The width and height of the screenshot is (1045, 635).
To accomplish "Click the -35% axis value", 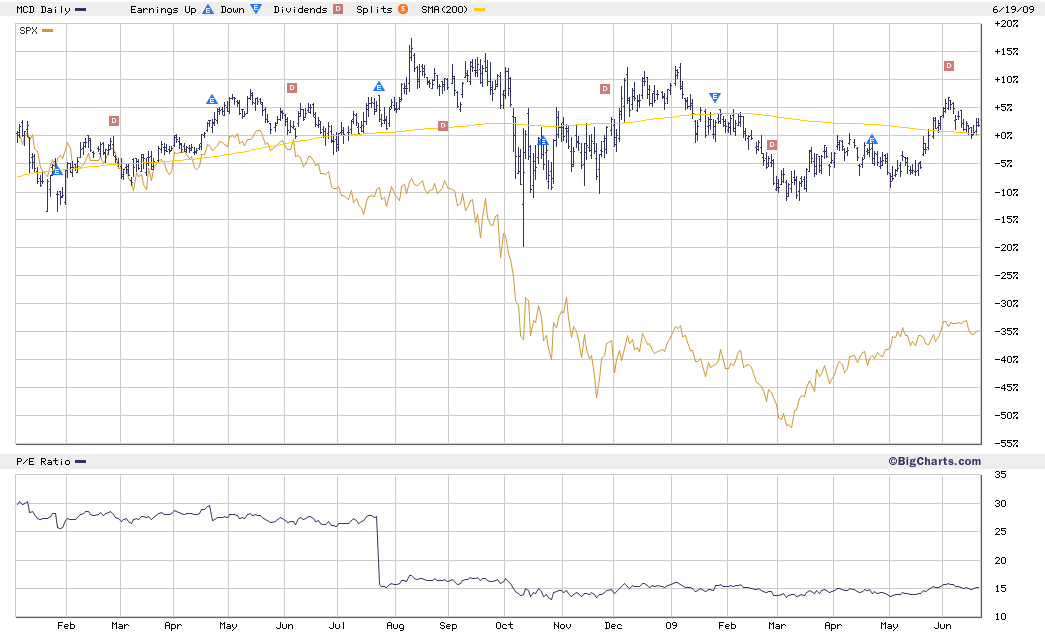I will tap(1006, 331).
